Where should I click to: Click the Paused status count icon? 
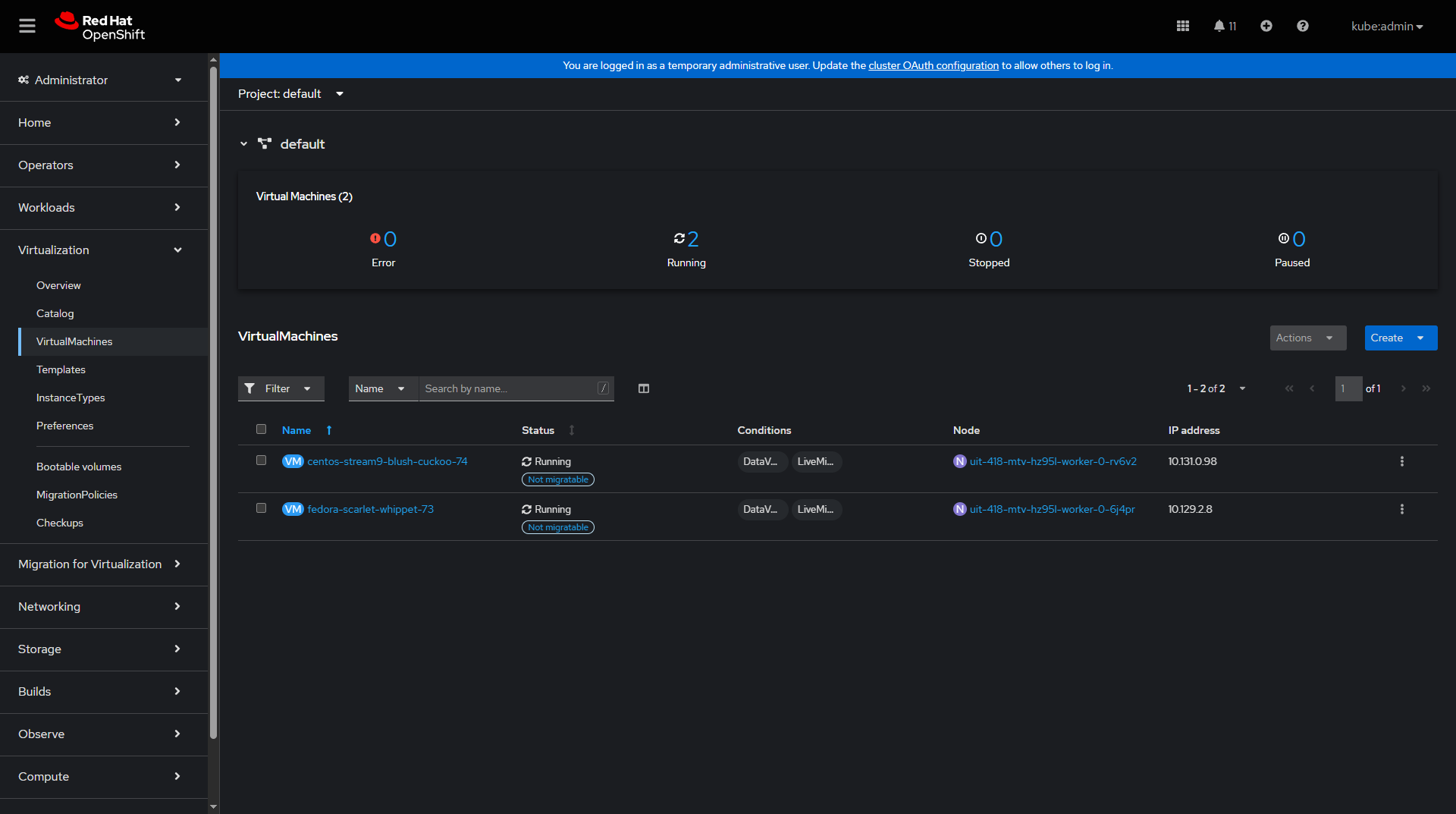tap(1284, 238)
